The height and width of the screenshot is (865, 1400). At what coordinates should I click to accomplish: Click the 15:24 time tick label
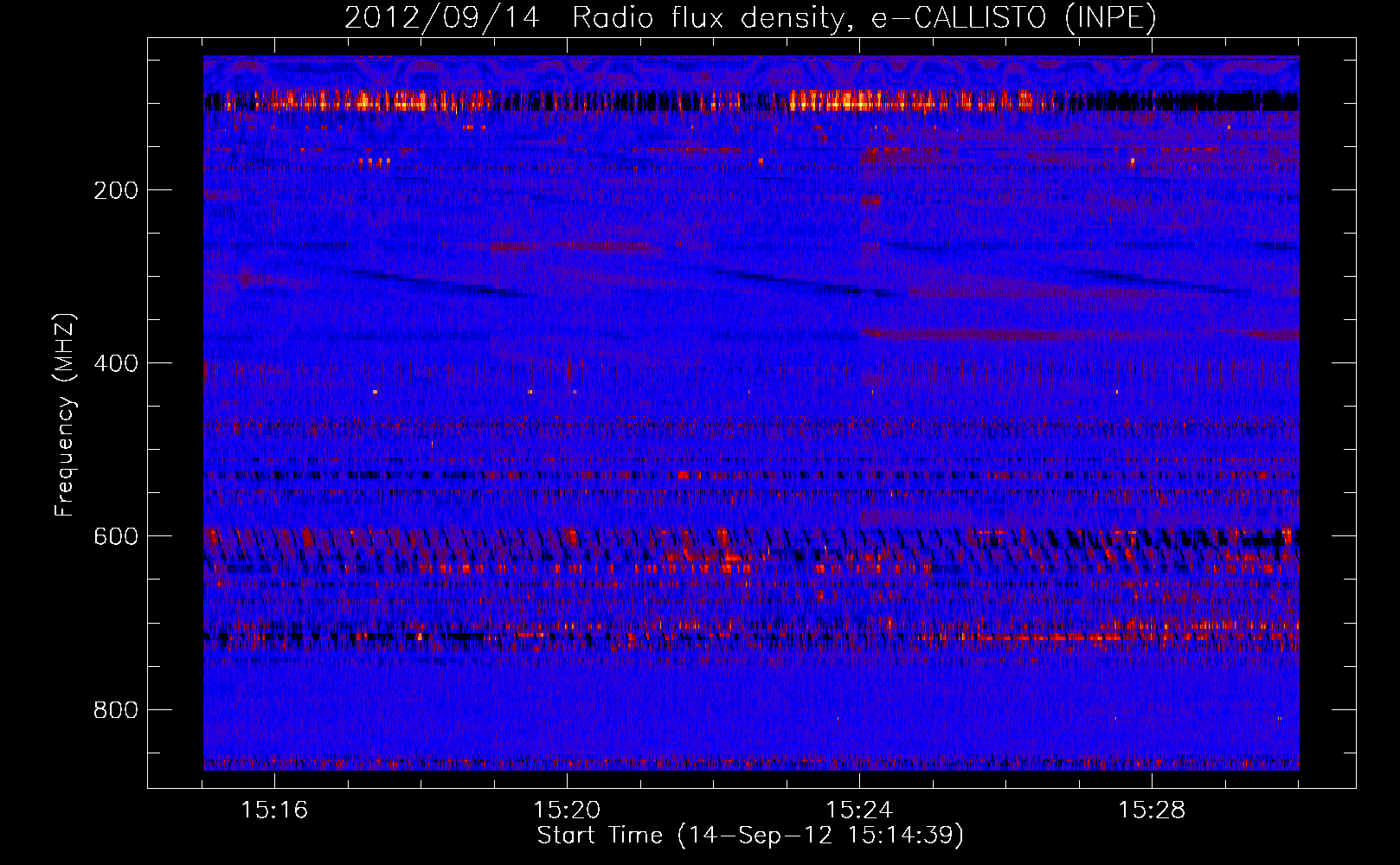(x=859, y=810)
